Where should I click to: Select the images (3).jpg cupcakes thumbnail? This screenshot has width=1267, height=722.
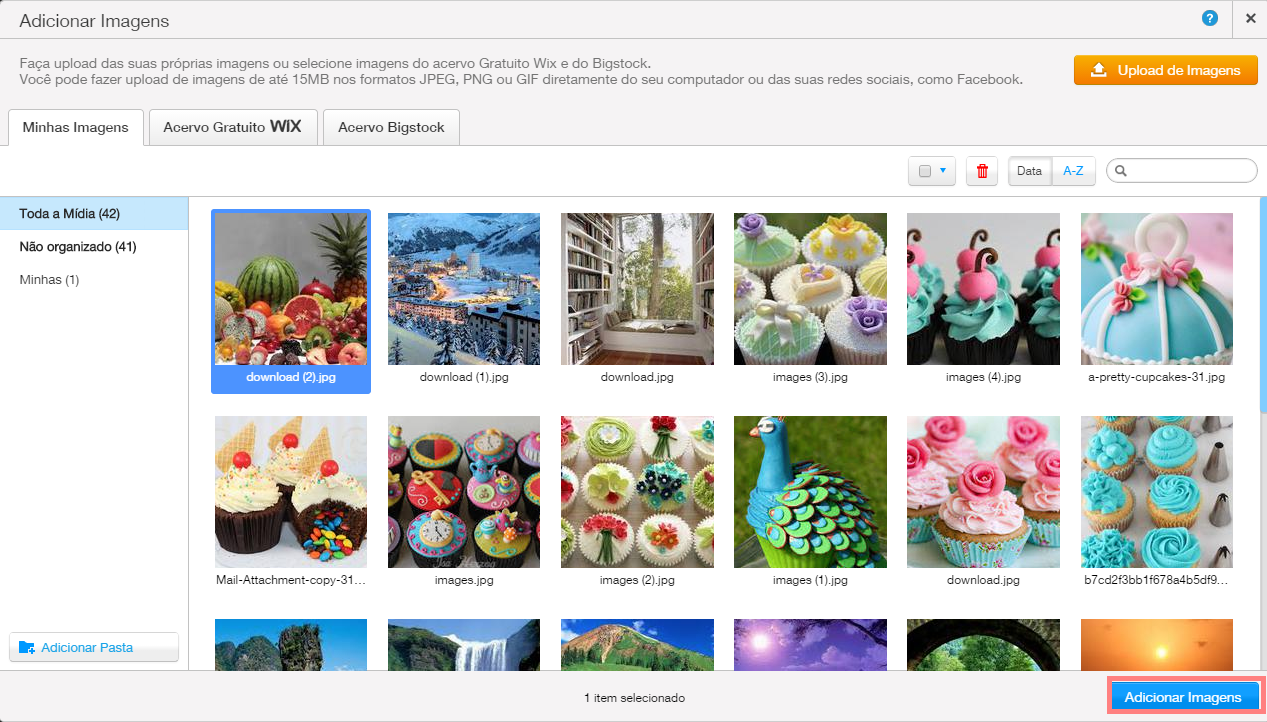810,289
